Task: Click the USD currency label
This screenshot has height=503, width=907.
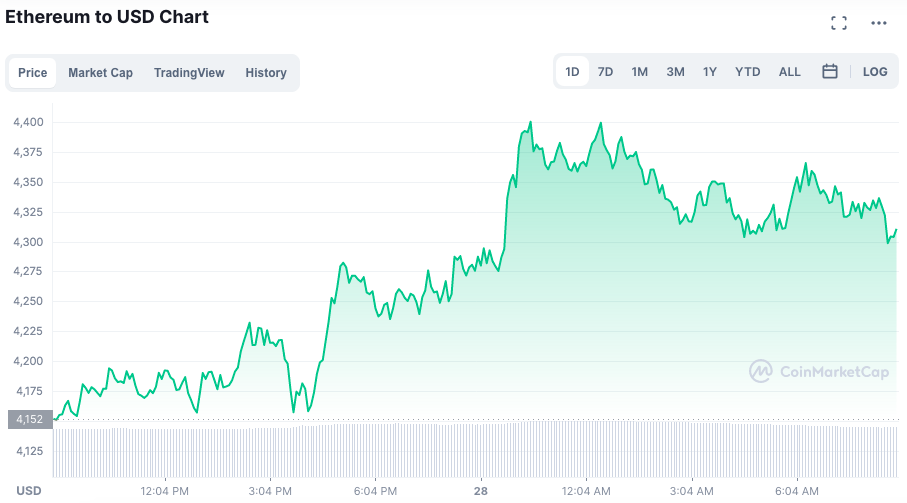Action: pos(29,491)
